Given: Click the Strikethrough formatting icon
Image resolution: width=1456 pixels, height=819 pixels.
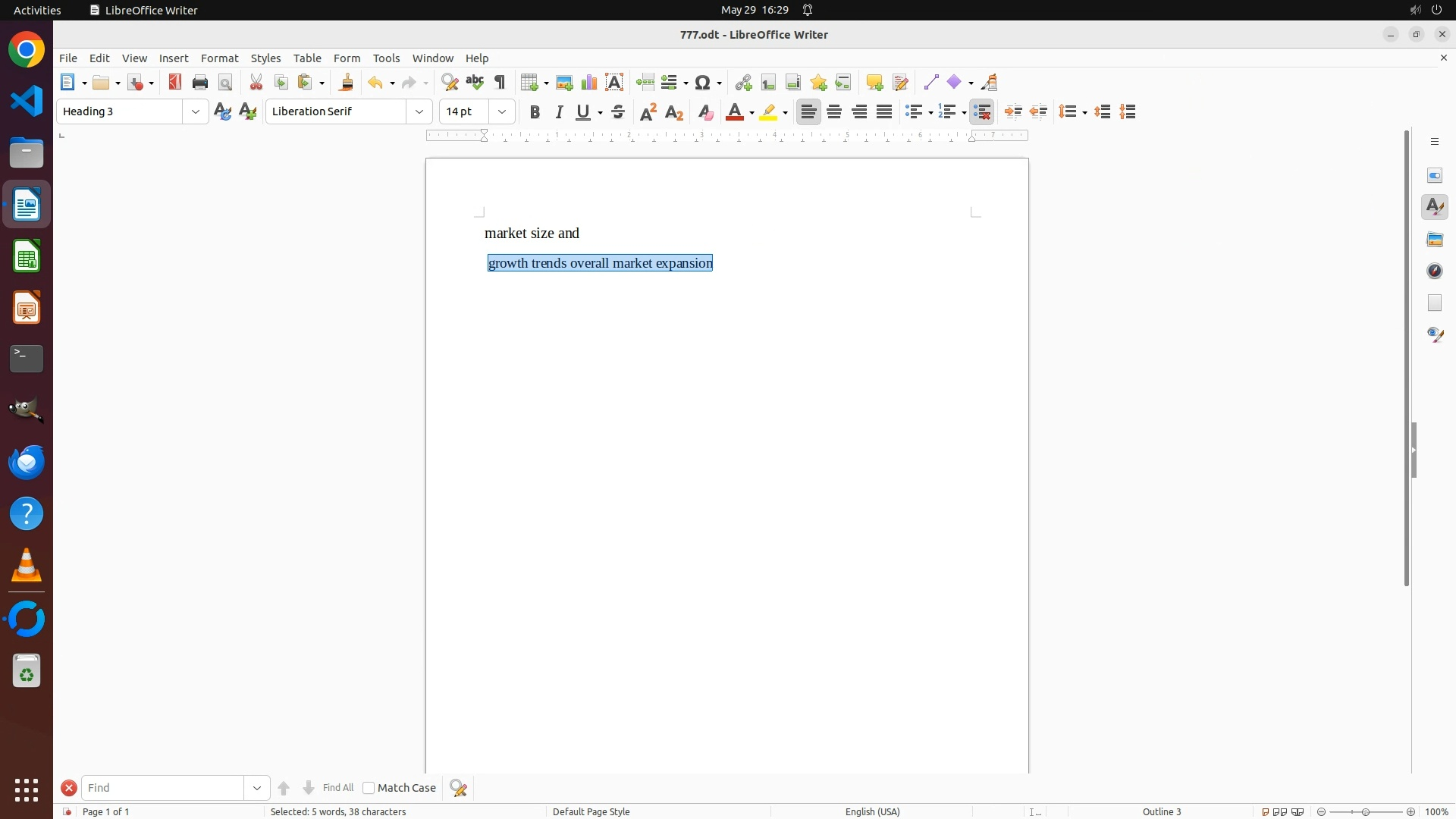Looking at the screenshot, I should pyautogui.click(x=618, y=112).
